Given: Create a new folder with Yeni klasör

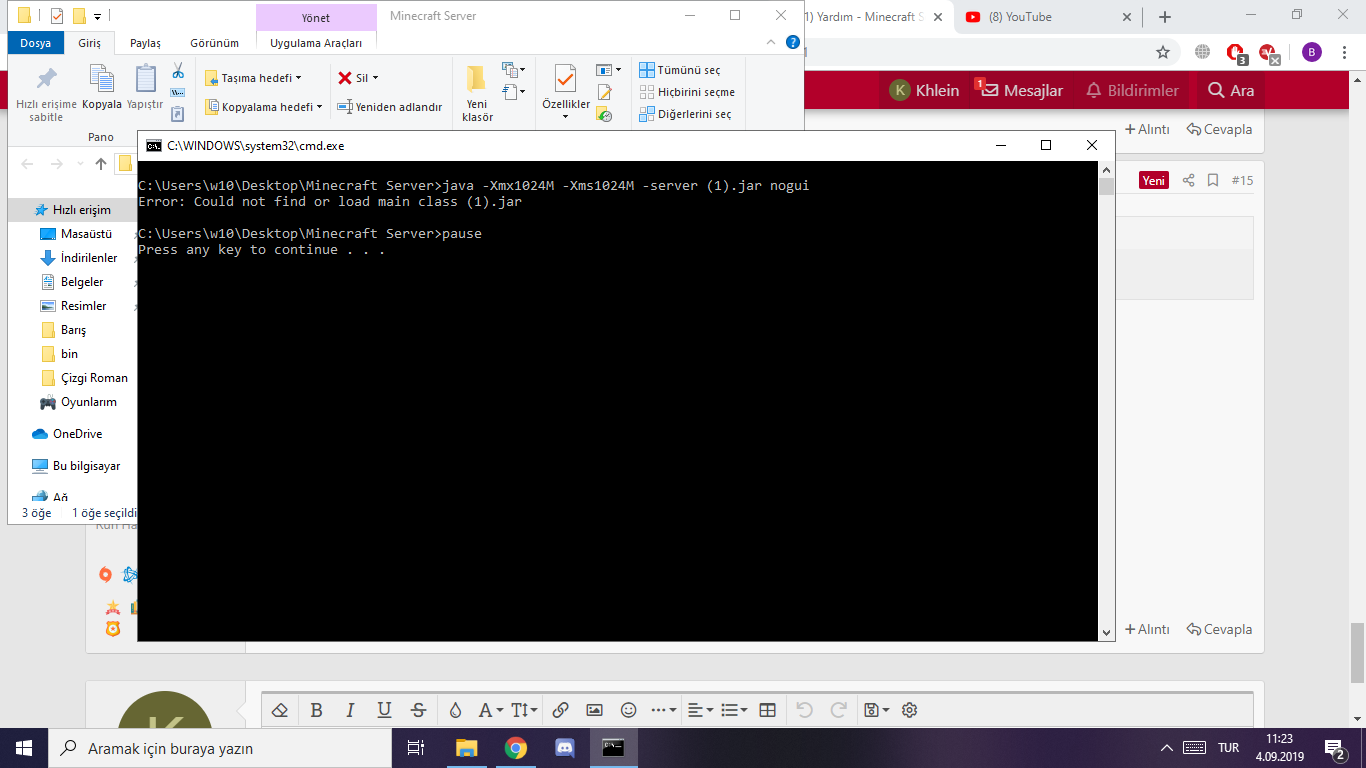Looking at the screenshot, I should (x=477, y=93).
